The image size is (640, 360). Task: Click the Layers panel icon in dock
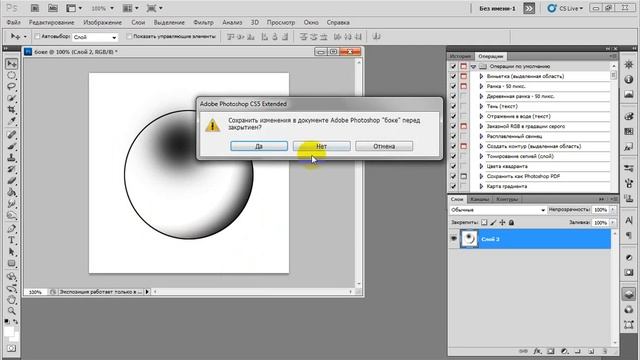(629, 294)
